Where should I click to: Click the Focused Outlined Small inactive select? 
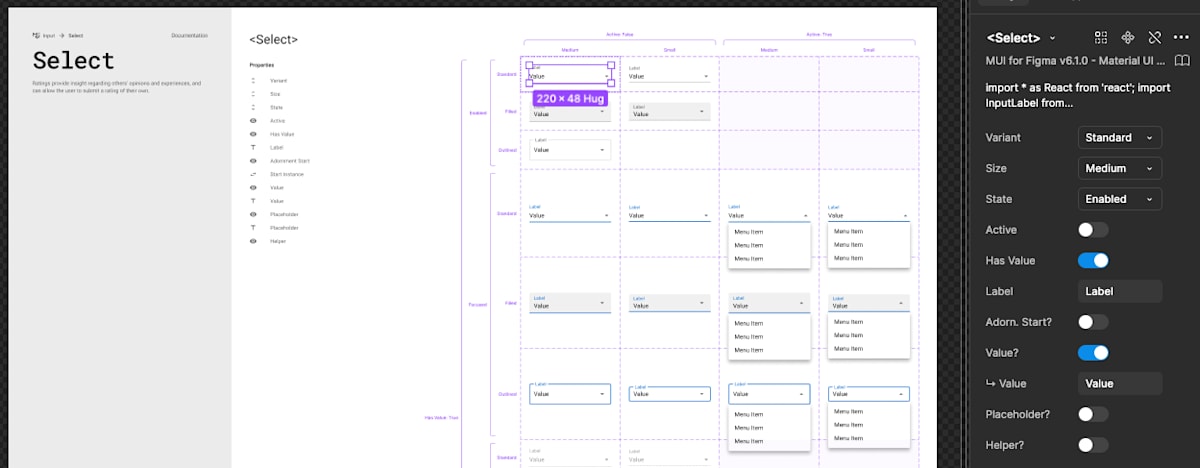coord(669,394)
